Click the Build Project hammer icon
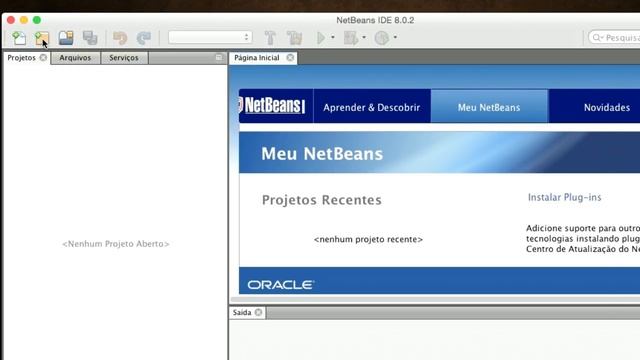The image size is (640, 360). pyautogui.click(x=270, y=38)
